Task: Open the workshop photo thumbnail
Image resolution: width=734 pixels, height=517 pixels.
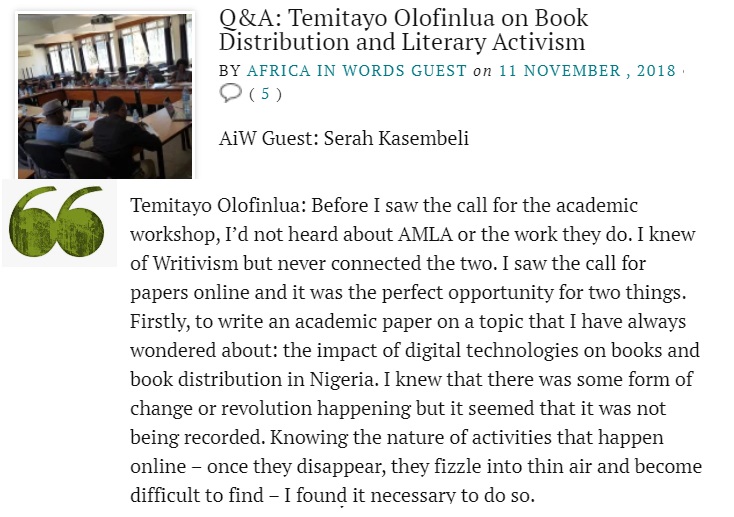Action: (x=105, y=94)
